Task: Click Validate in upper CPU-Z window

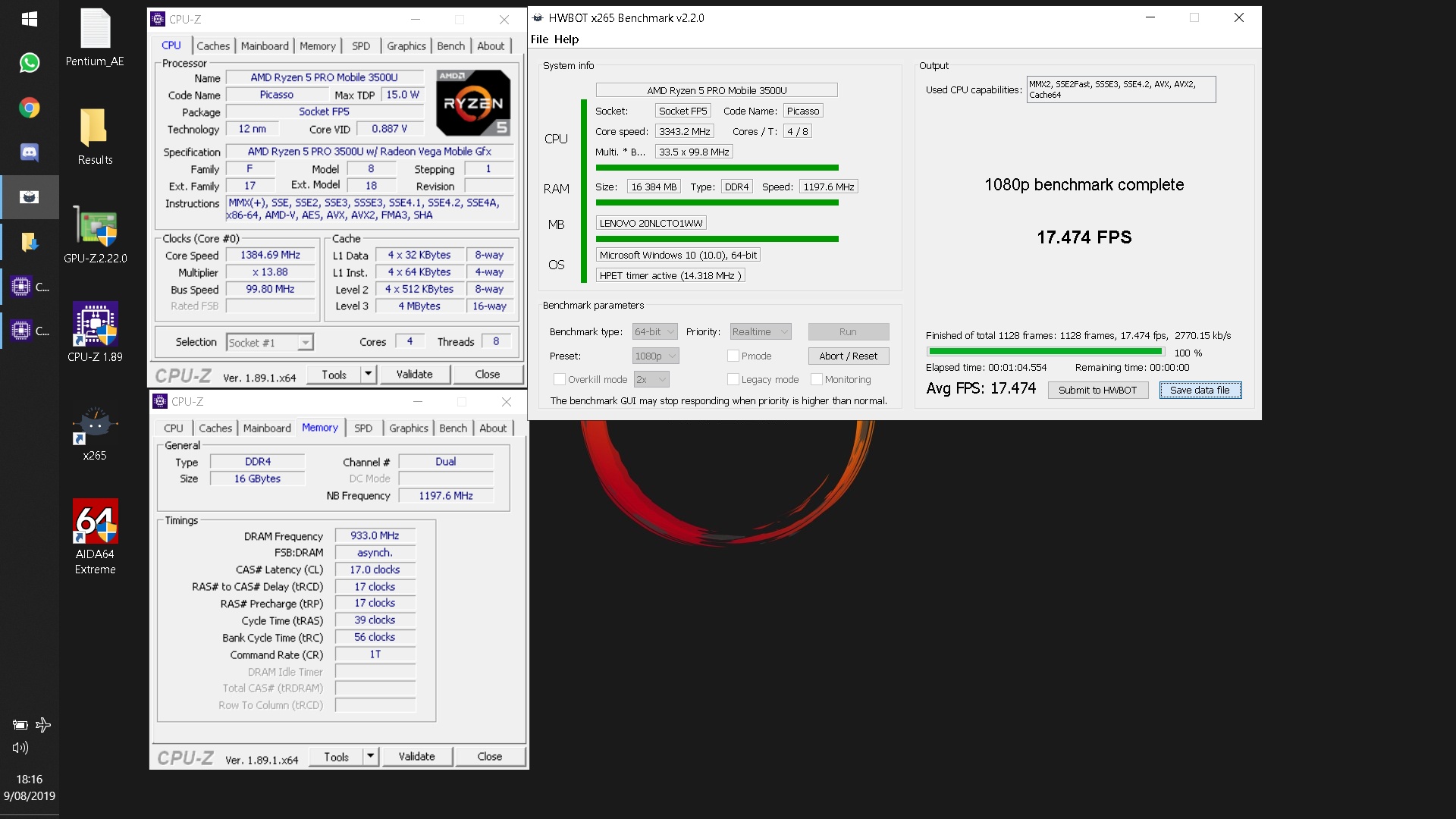Action: click(414, 374)
